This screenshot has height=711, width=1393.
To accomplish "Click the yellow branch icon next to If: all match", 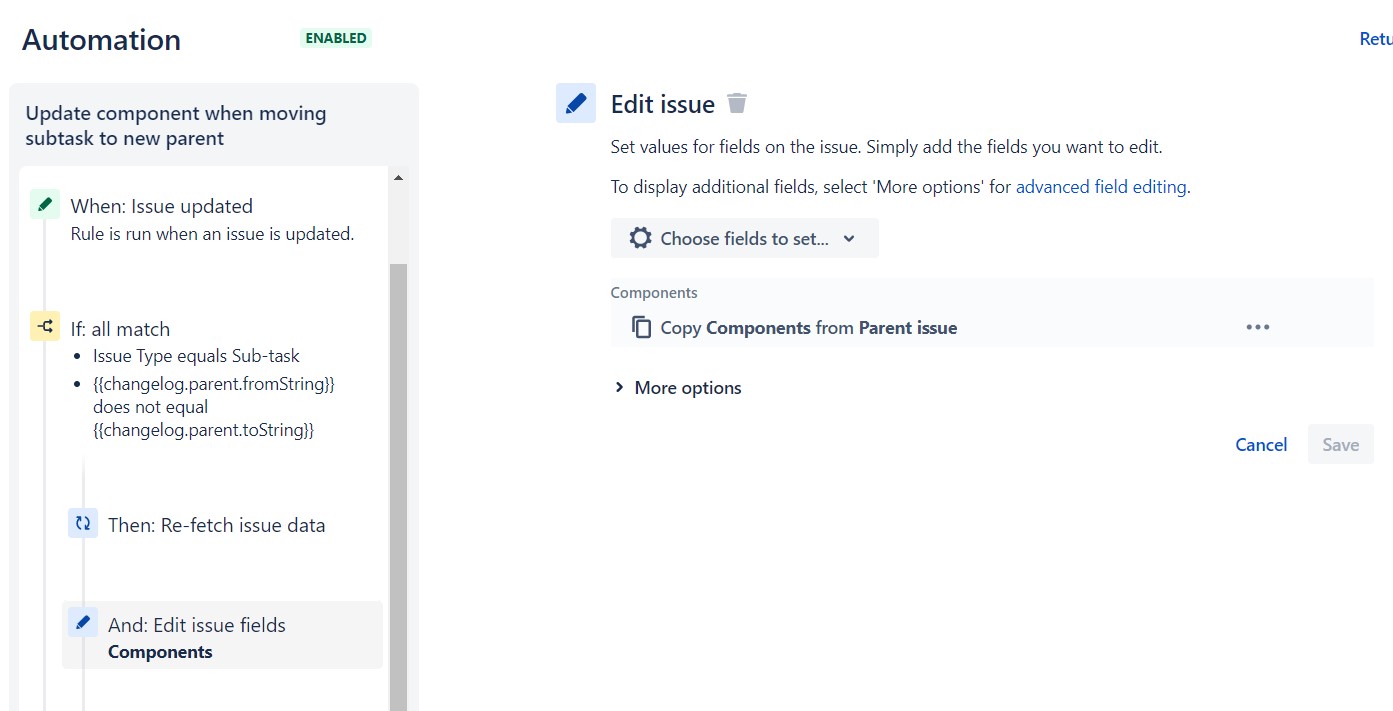I will pyautogui.click(x=44, y=325).
